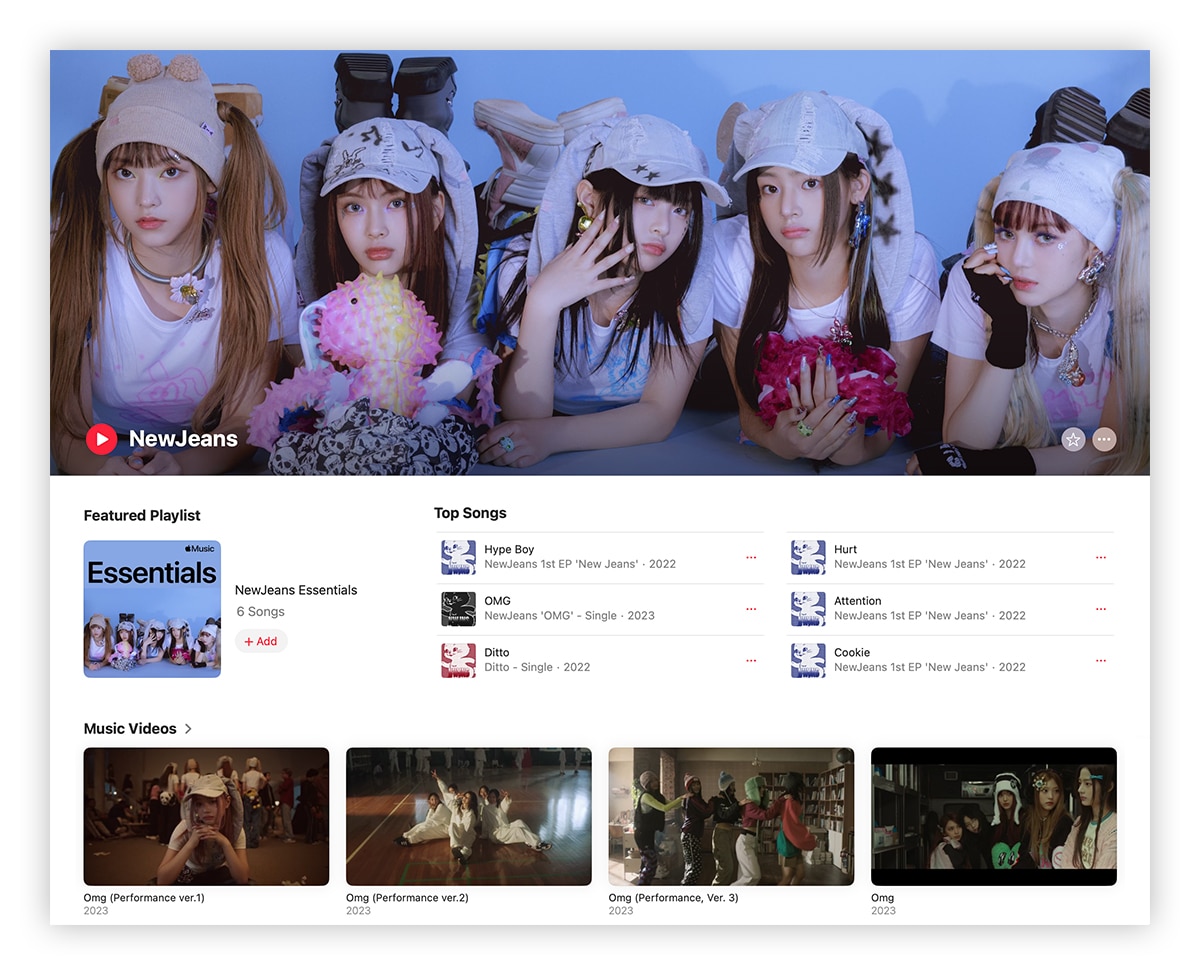Play NewJeans artist radio with red play button

coord(101,439)
